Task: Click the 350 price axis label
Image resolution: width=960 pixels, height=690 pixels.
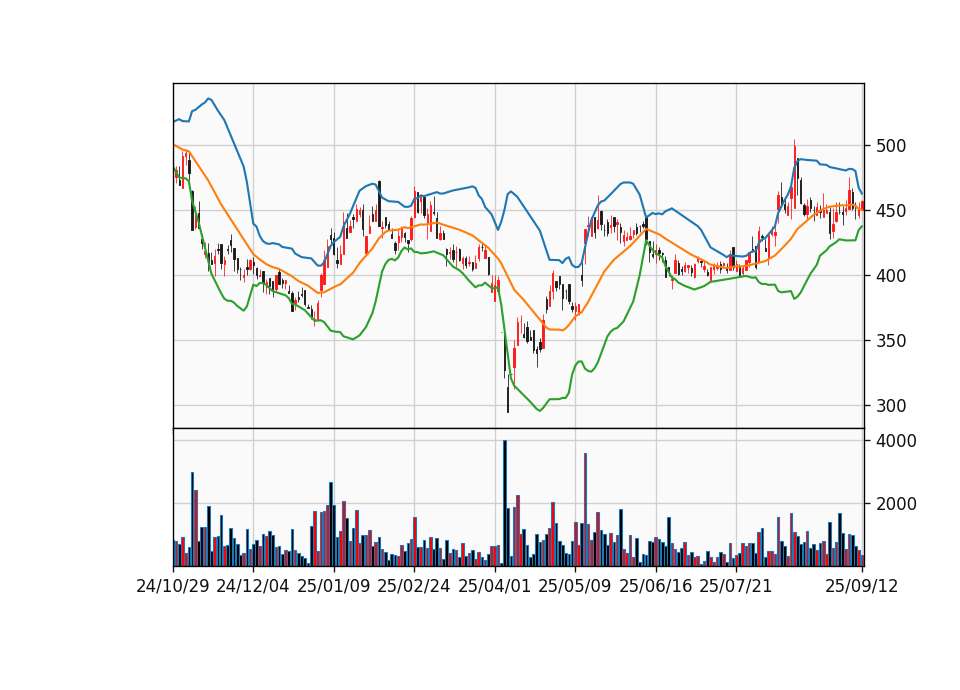Action: (x=891, y=341)
